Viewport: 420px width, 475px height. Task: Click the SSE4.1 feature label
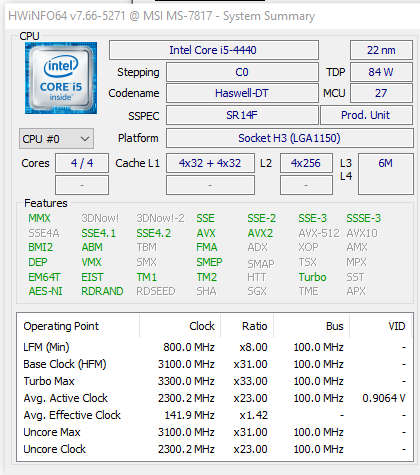click(x=99, y=233)
